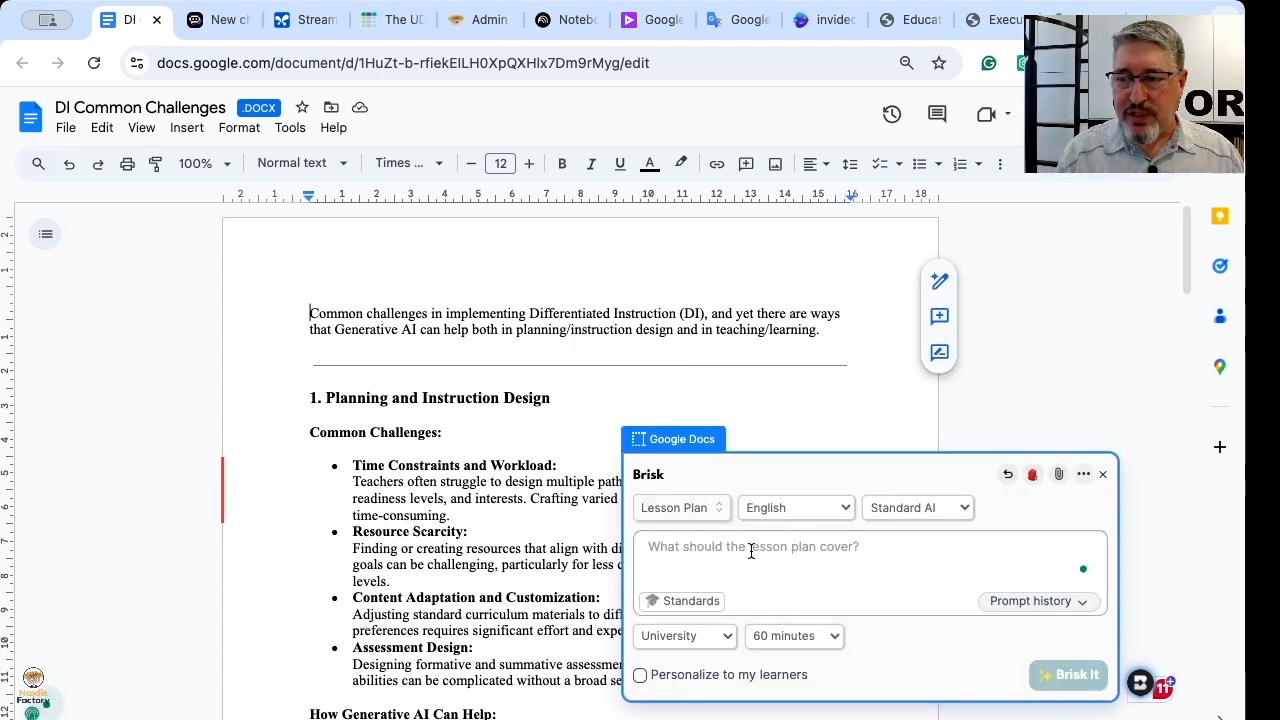Image resolution: width=1280 pixels, height=720 pixels.
Task: Open the checklist formatting button
Action: [880, 164]
